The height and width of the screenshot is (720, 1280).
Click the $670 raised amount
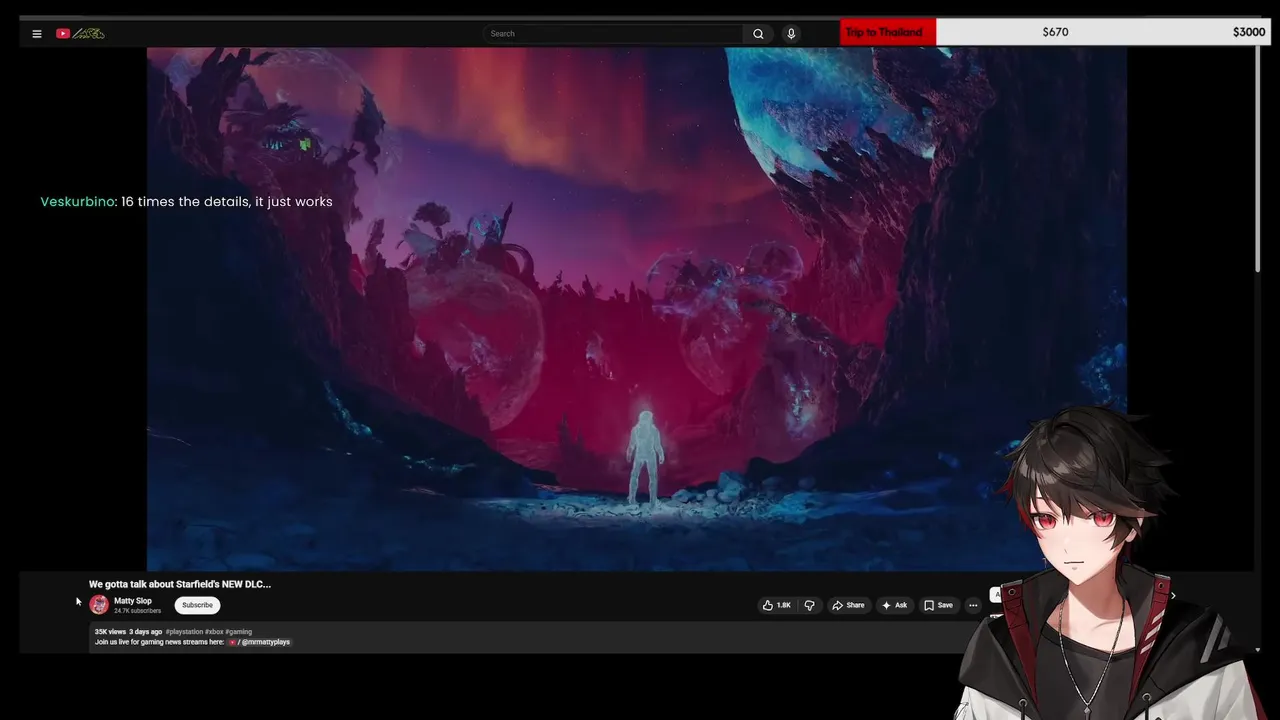(1055, 32)
